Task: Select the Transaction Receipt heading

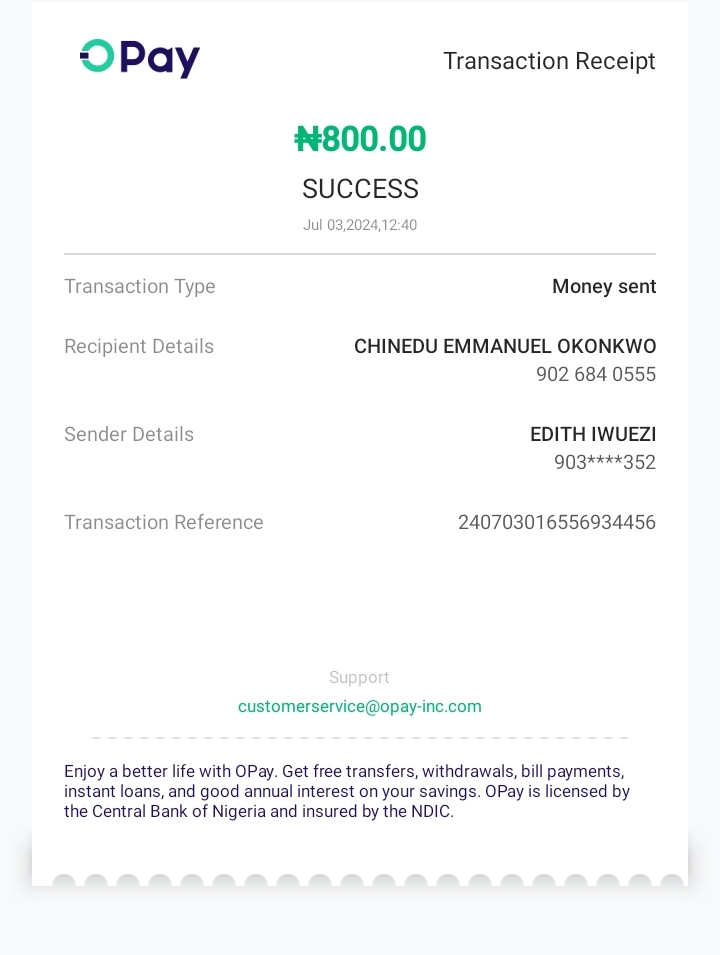Action: (549, 61)
